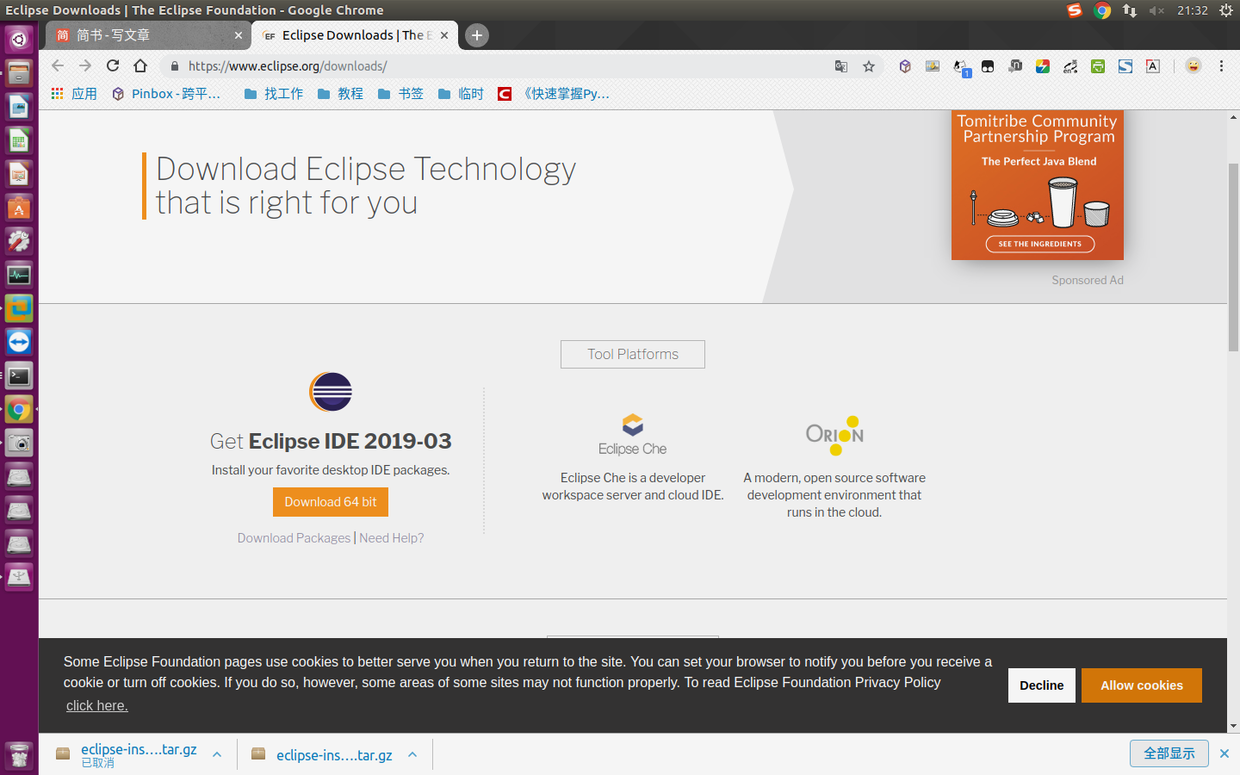Click the clock showing 21:32
Screen dimensions: 1240x775
pyautogui.click(x=1192, y=10)
